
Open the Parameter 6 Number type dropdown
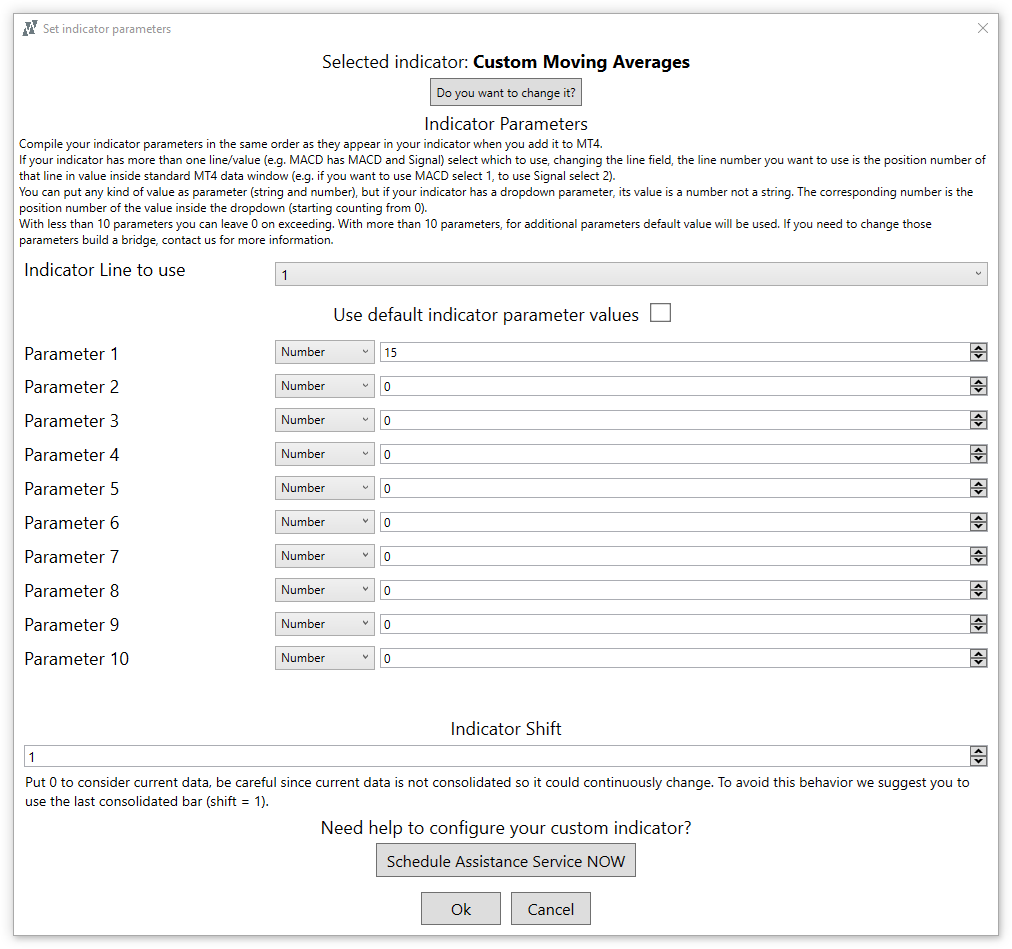click(324, 521)
